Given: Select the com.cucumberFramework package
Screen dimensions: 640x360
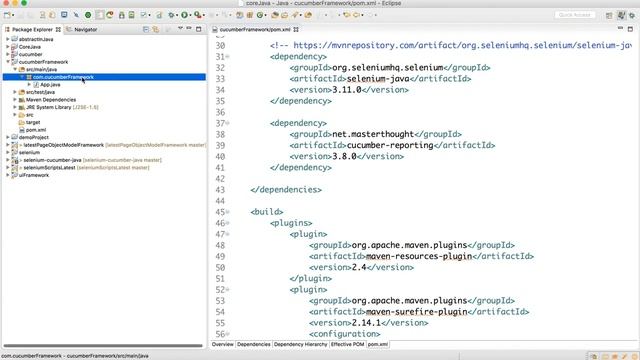Looking at the screenshot, I should 63,77.
